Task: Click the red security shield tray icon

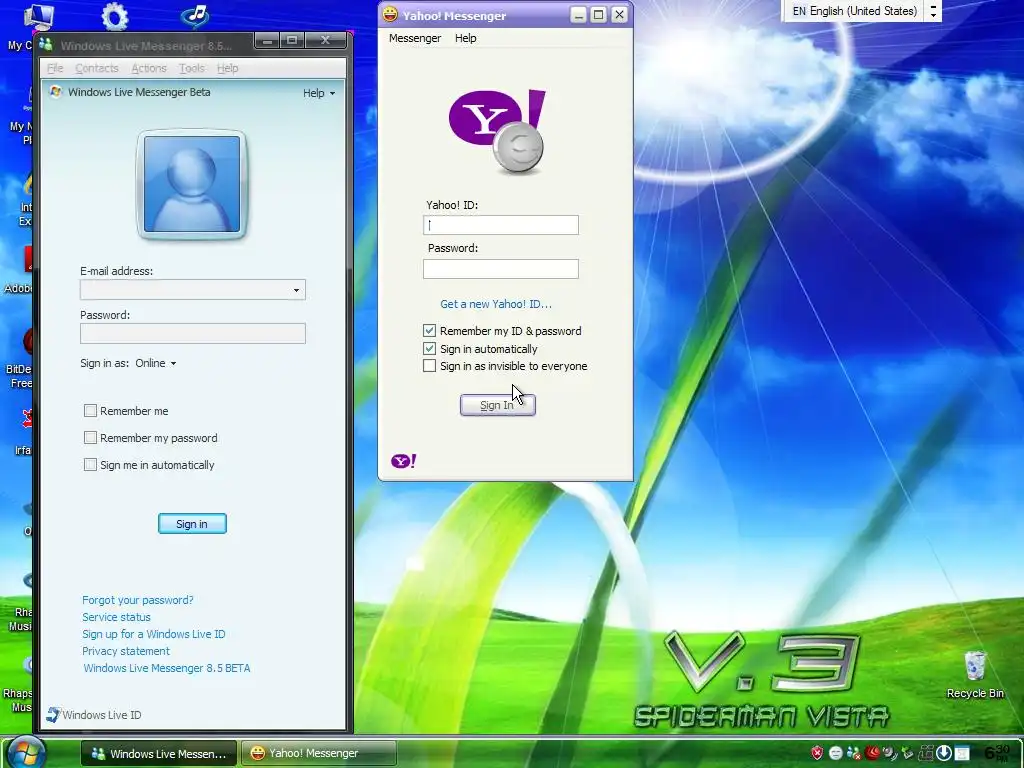Action: (x=817, y=753)
